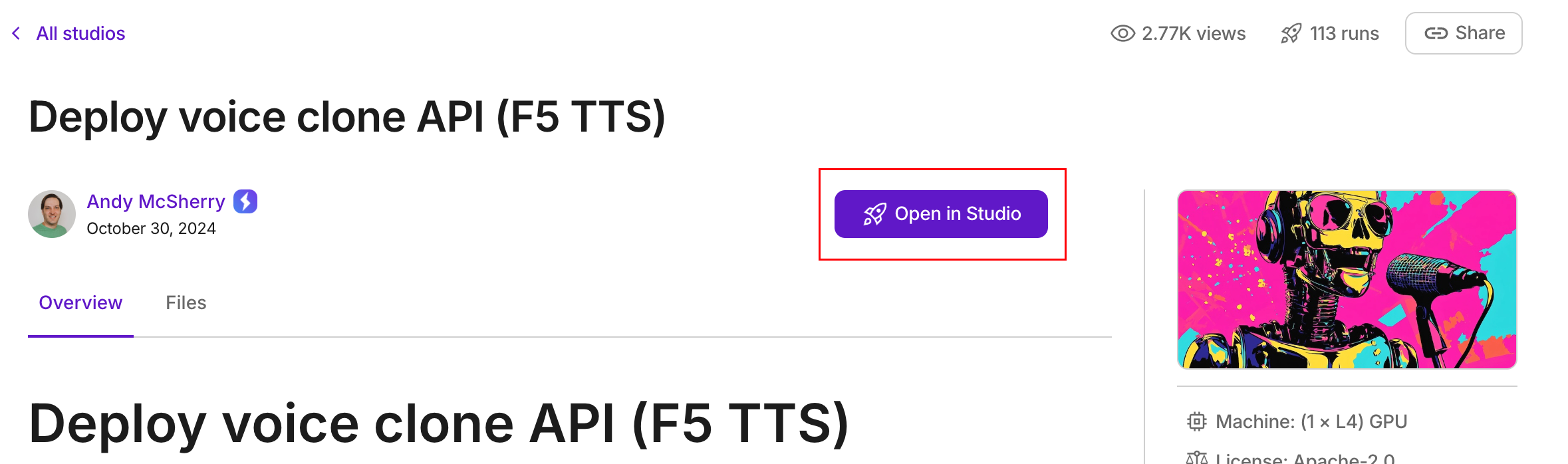Switch to the Files tab

tap(186, 303)
